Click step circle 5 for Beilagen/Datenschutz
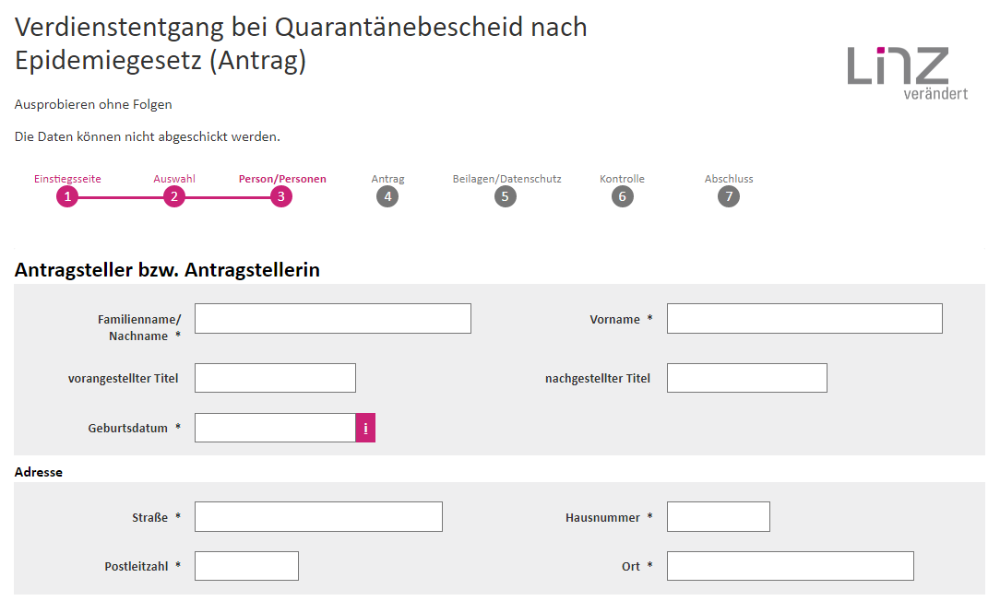The width and height of the screenshot is (1000, 601). [x=505, y=196]
